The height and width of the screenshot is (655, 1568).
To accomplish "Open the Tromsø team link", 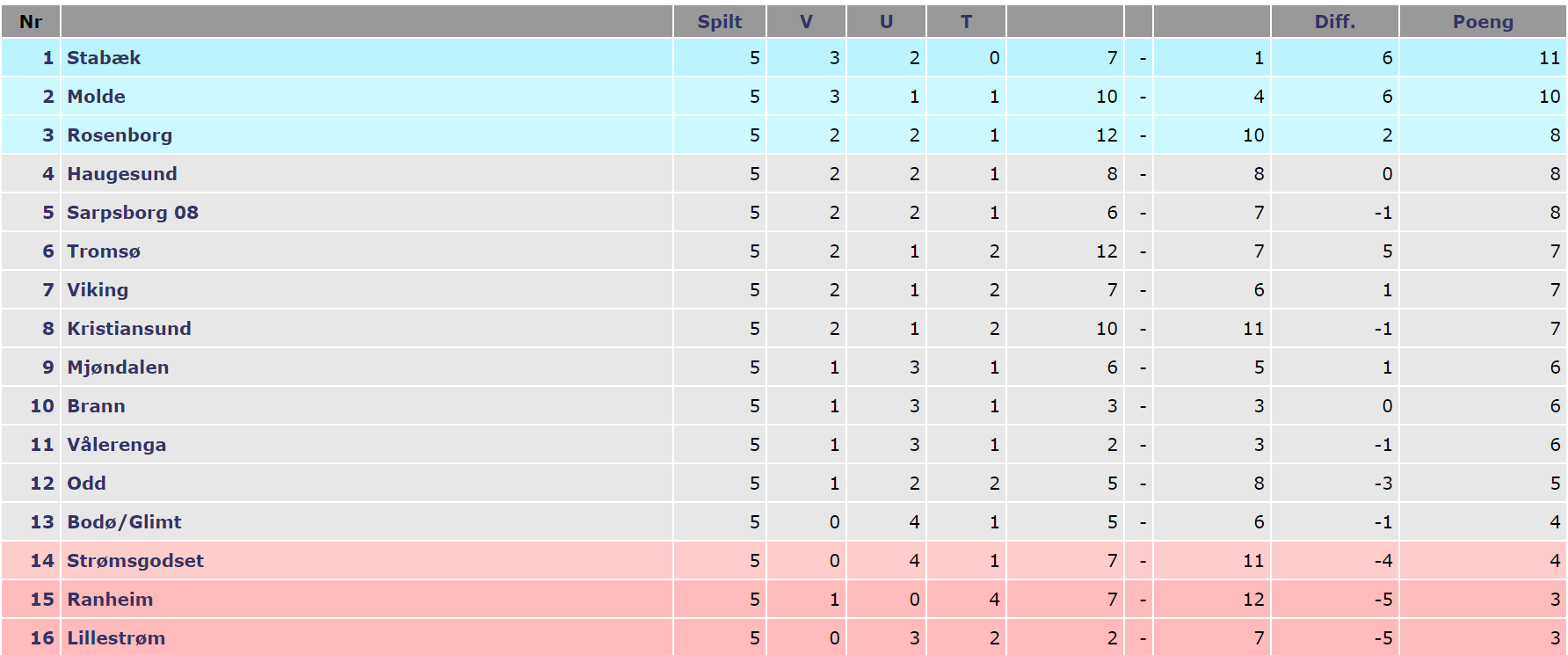I will [x=104, y=251].
